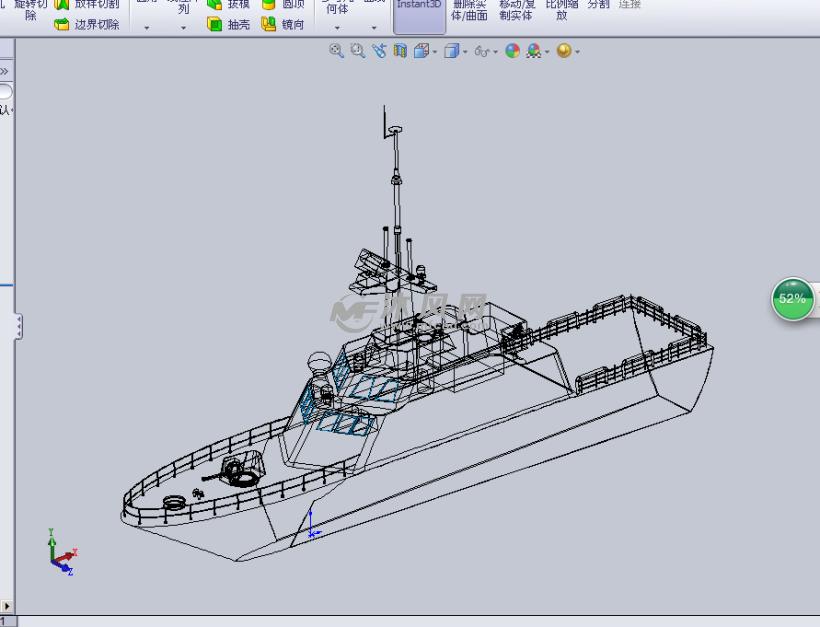Click the 镜向 (Mirror) tool
Screen dimensions: 820x627
click(x=283, y=24)
